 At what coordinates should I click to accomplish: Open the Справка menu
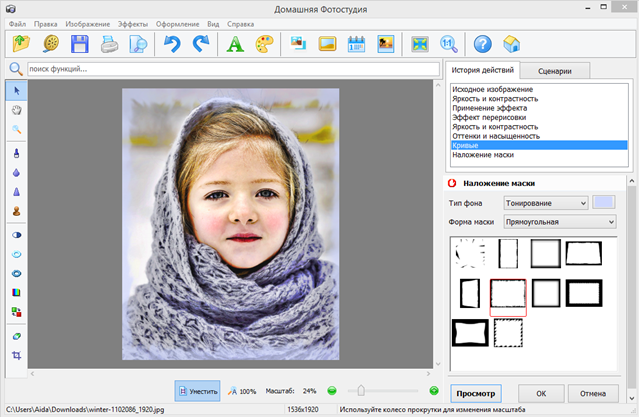click(240, 24)
